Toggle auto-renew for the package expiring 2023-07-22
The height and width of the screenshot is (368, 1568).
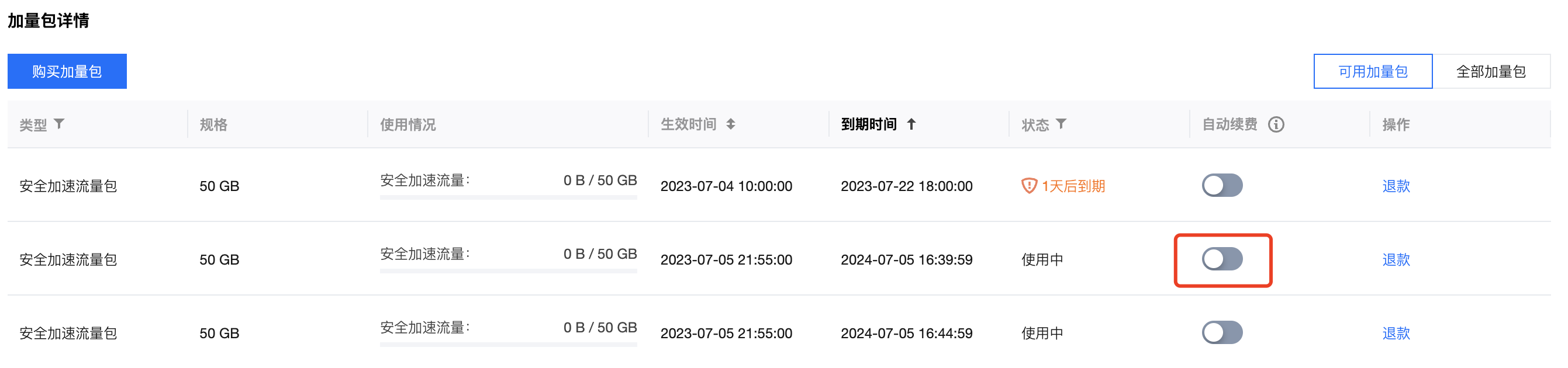click(x=1222, y=185)
